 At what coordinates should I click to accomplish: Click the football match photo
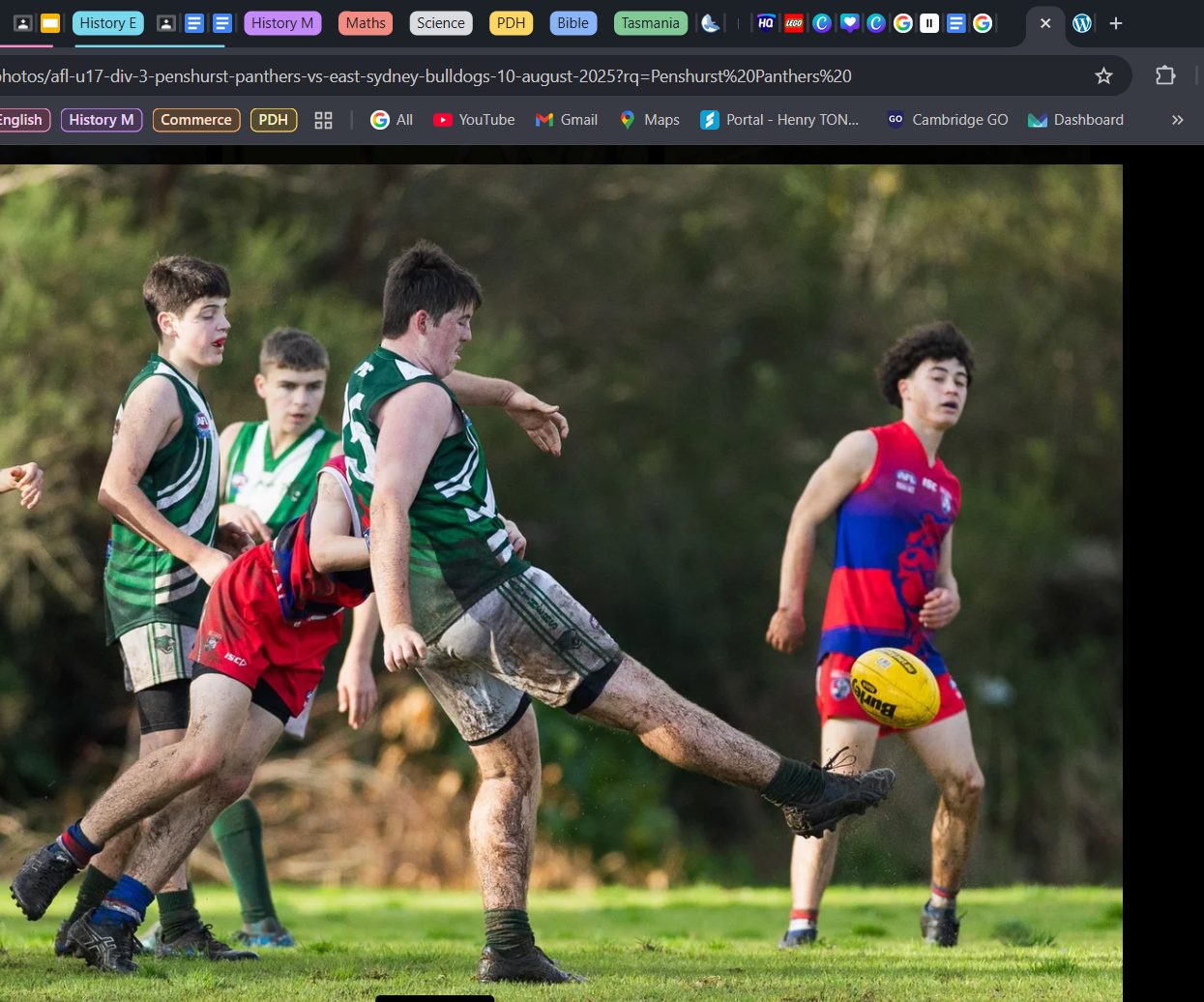coord(561,580)
